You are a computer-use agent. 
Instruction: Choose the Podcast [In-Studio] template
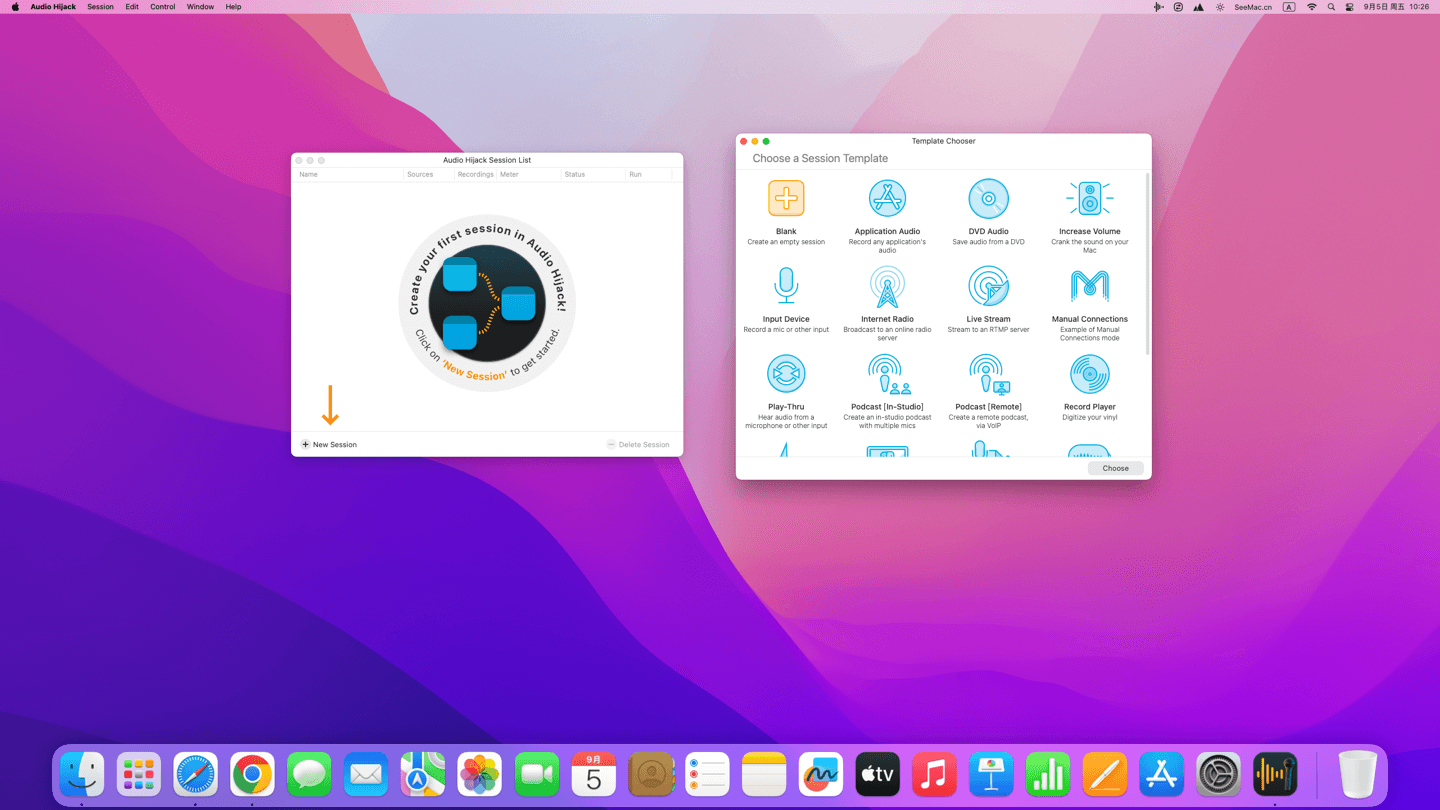point(887,375)
